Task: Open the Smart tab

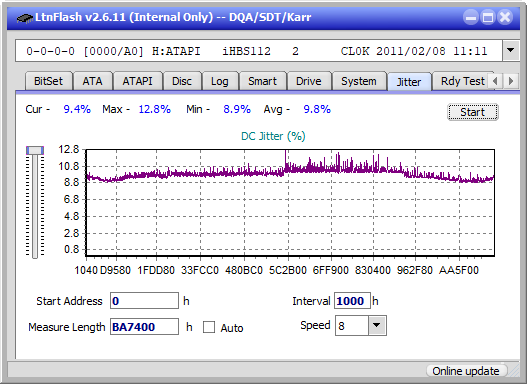Action: [262, 81]
